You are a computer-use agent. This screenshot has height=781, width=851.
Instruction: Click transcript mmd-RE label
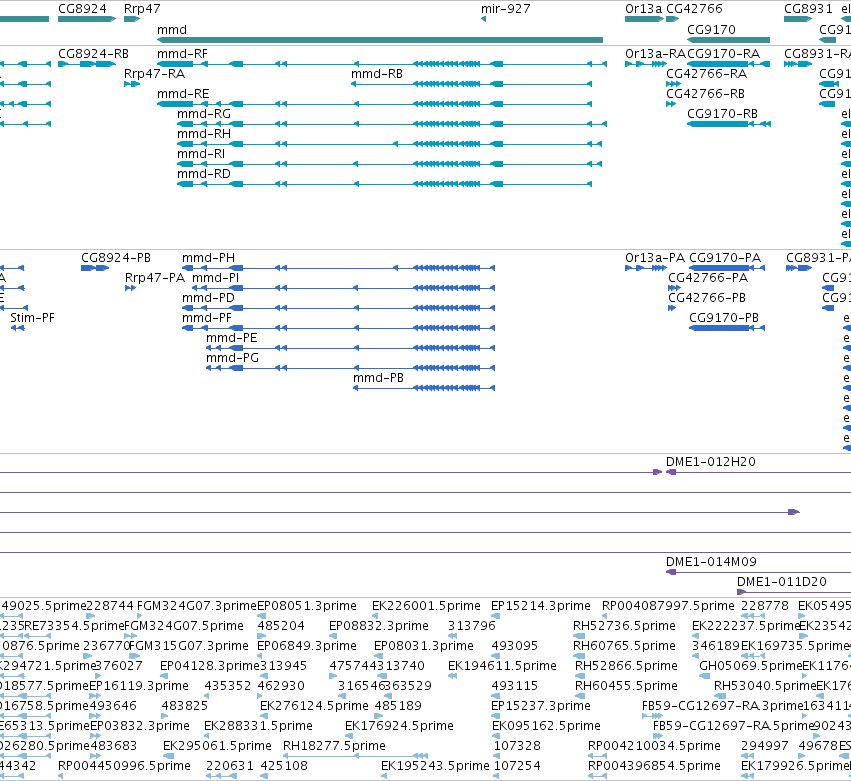[183, 94]
